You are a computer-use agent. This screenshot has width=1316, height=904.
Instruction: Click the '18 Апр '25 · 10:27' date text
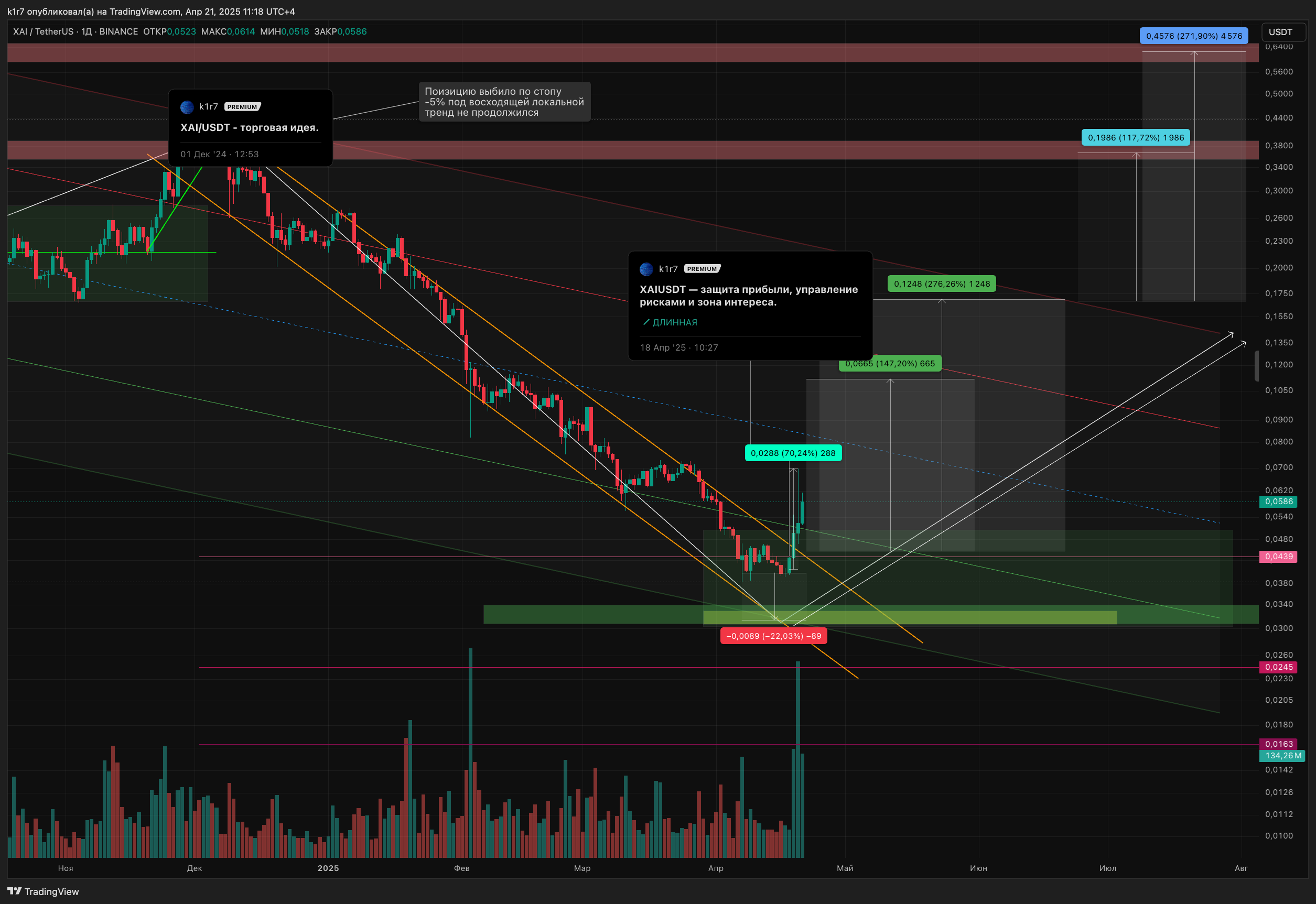(x=679, y=348)
